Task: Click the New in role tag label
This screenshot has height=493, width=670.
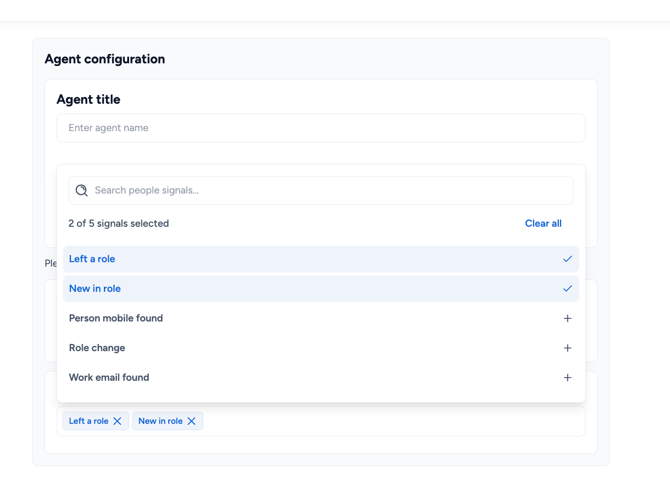Action: click(160, 421)
